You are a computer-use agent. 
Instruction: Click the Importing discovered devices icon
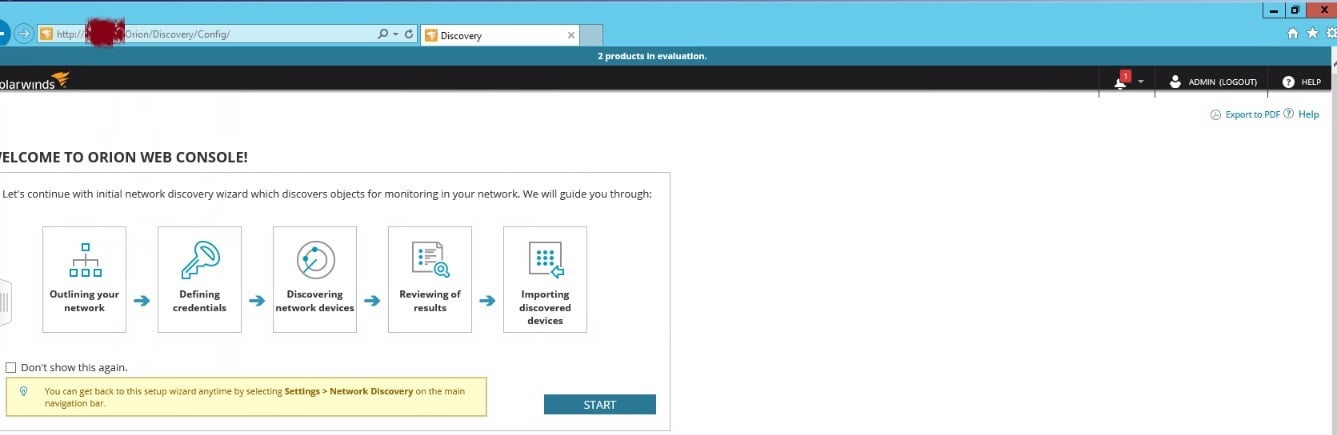(x=545, y=259)
